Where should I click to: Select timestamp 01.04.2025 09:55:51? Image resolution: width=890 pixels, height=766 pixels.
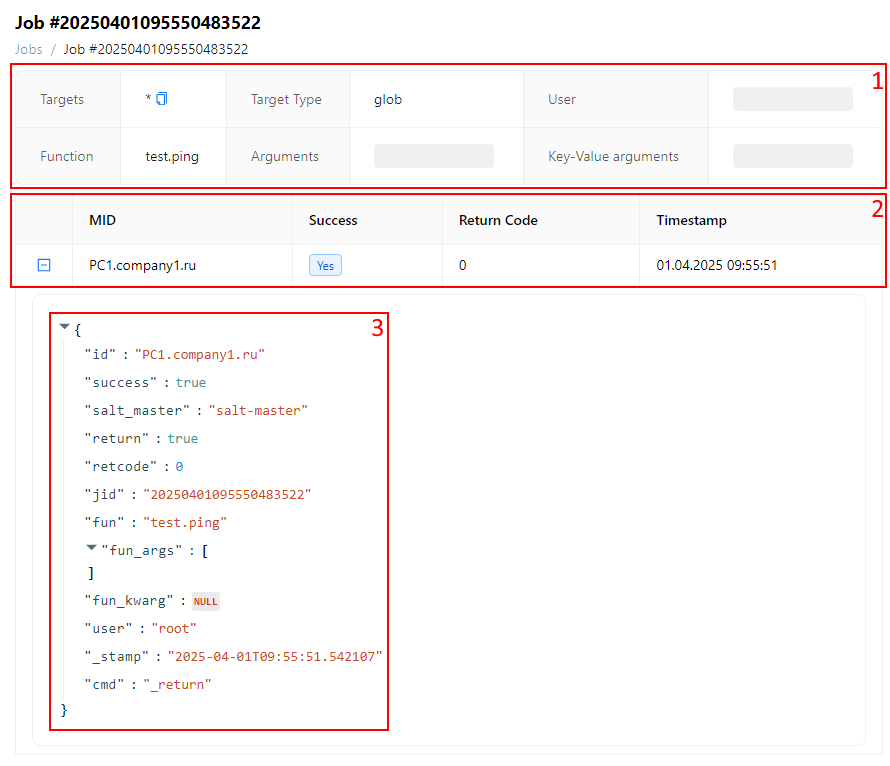point(716,266)
